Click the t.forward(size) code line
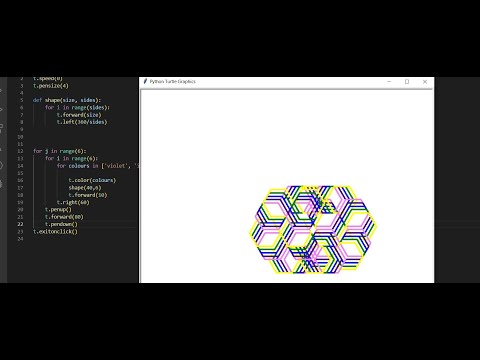 click(79, 115)
